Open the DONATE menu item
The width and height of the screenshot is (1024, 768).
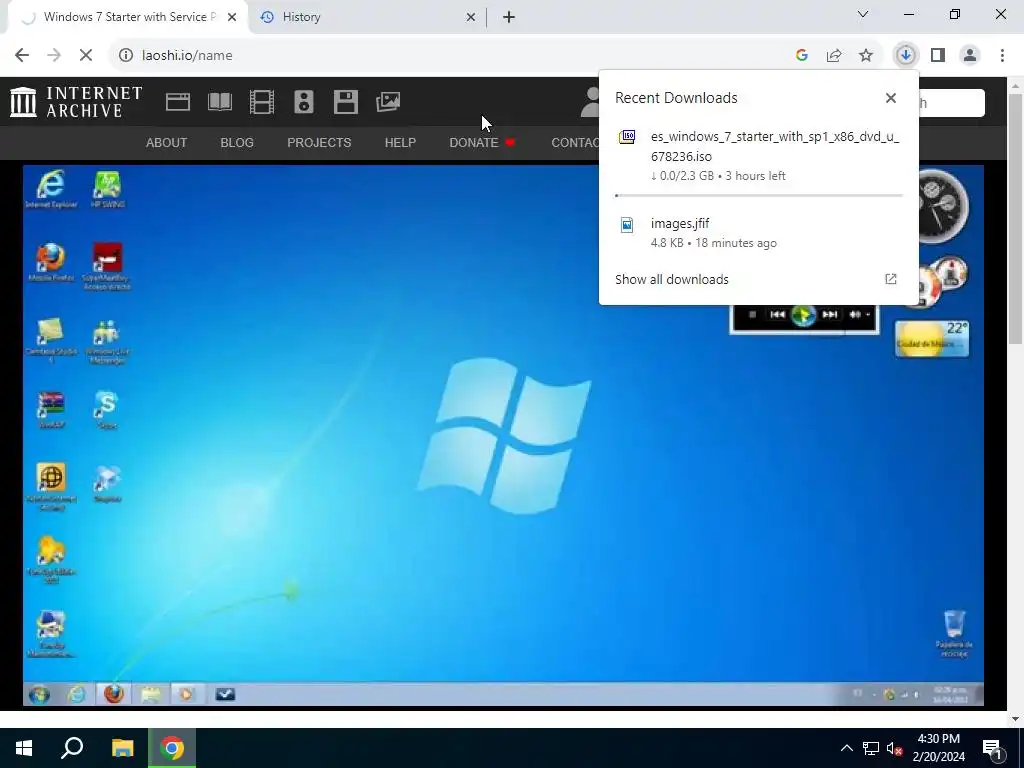(482, 142)
